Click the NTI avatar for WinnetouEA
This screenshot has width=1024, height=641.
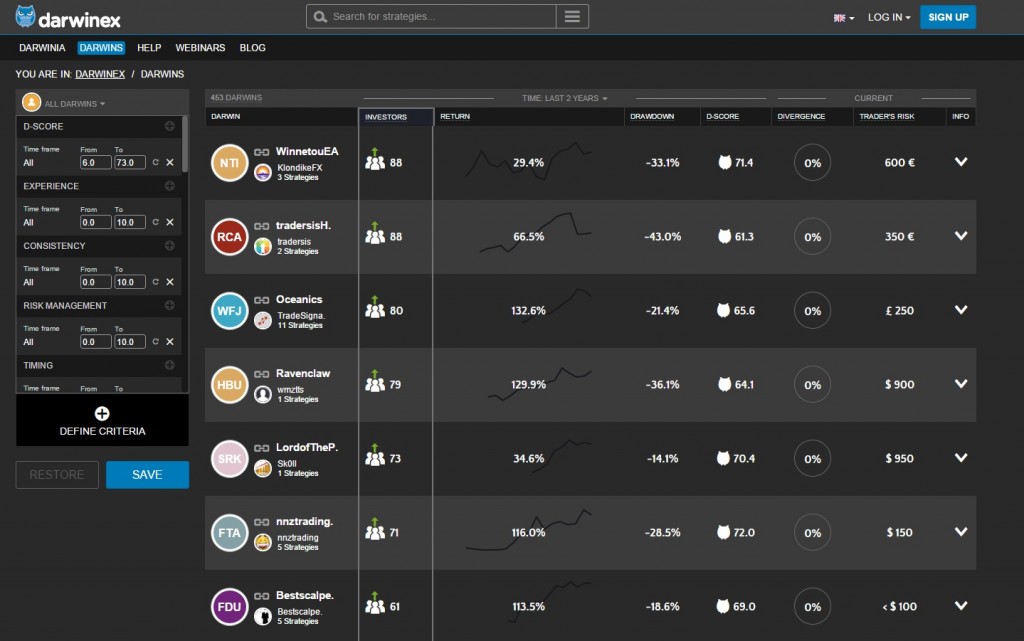(x=229, y=163)
